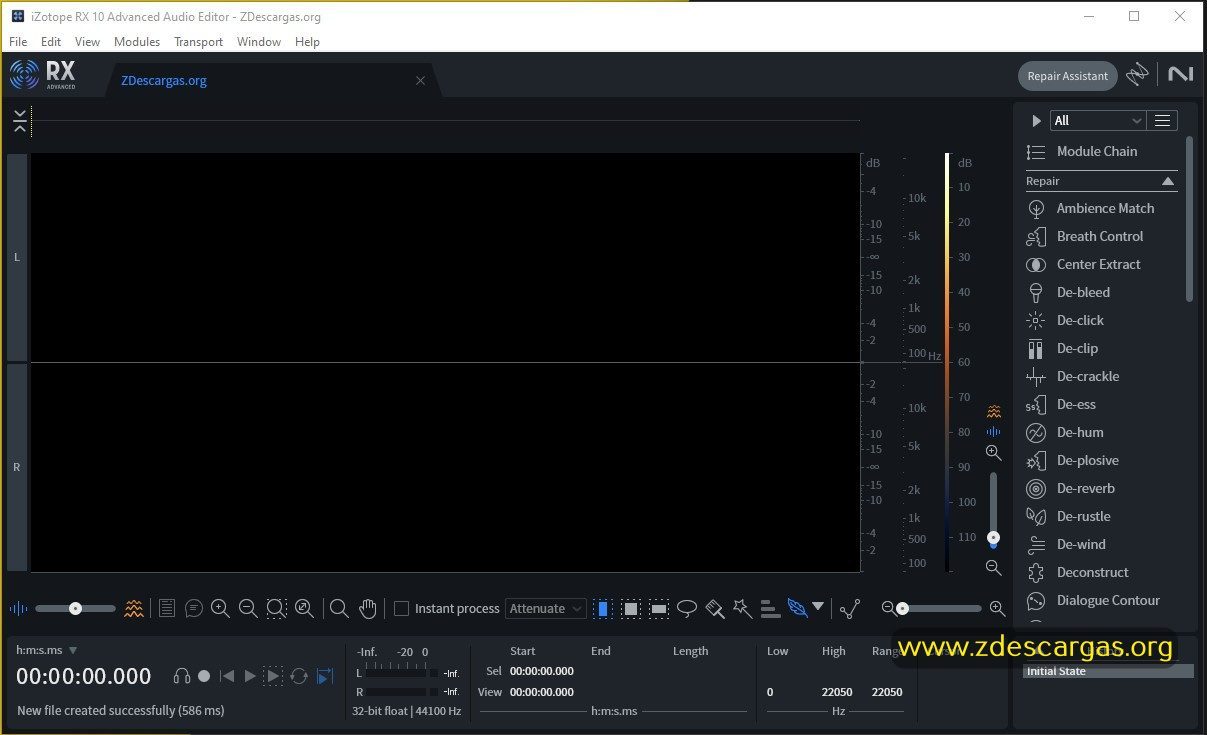
Task: Toggle the Time selection tool
Action: 602,608
